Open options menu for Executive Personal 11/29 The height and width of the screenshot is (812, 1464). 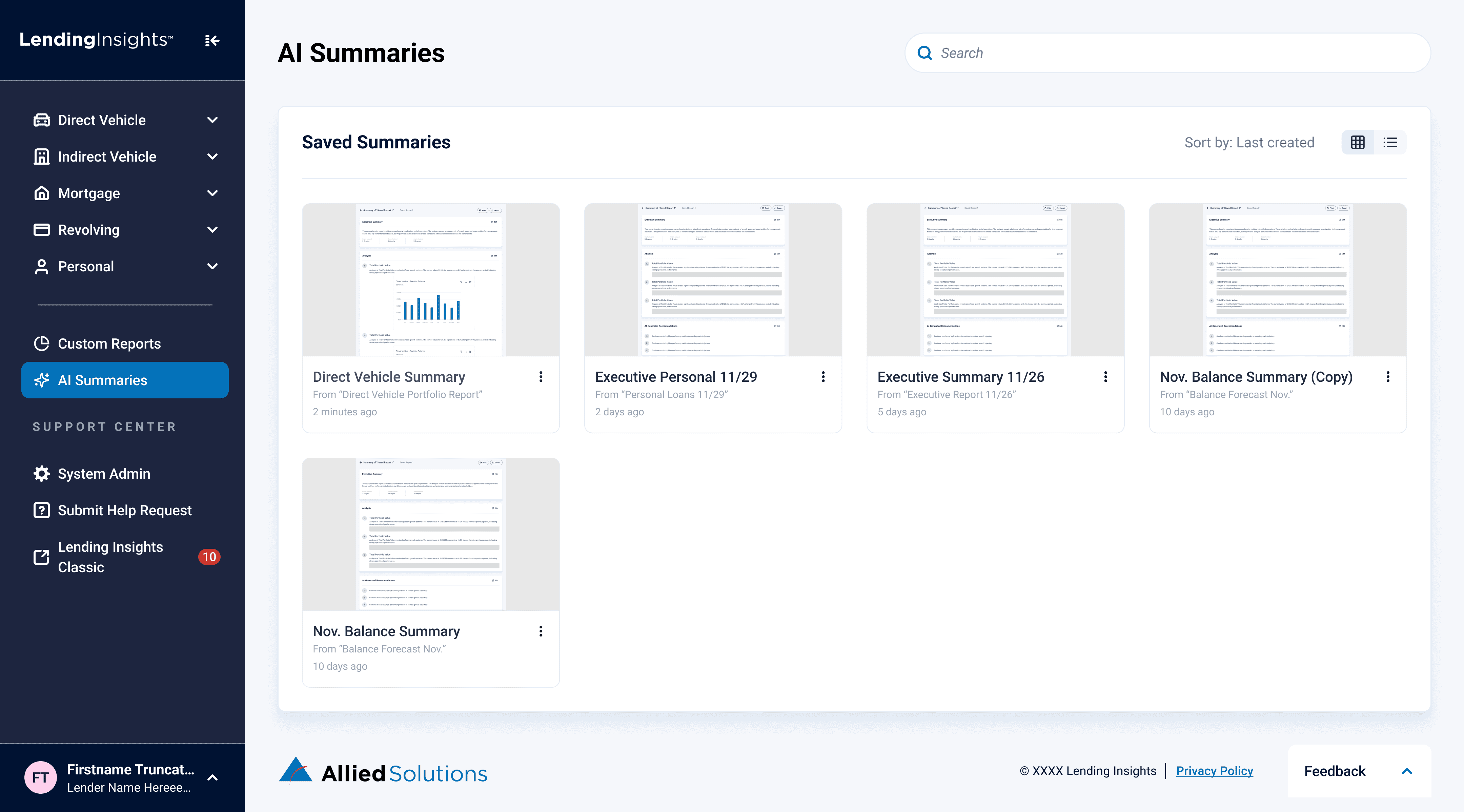823,377
